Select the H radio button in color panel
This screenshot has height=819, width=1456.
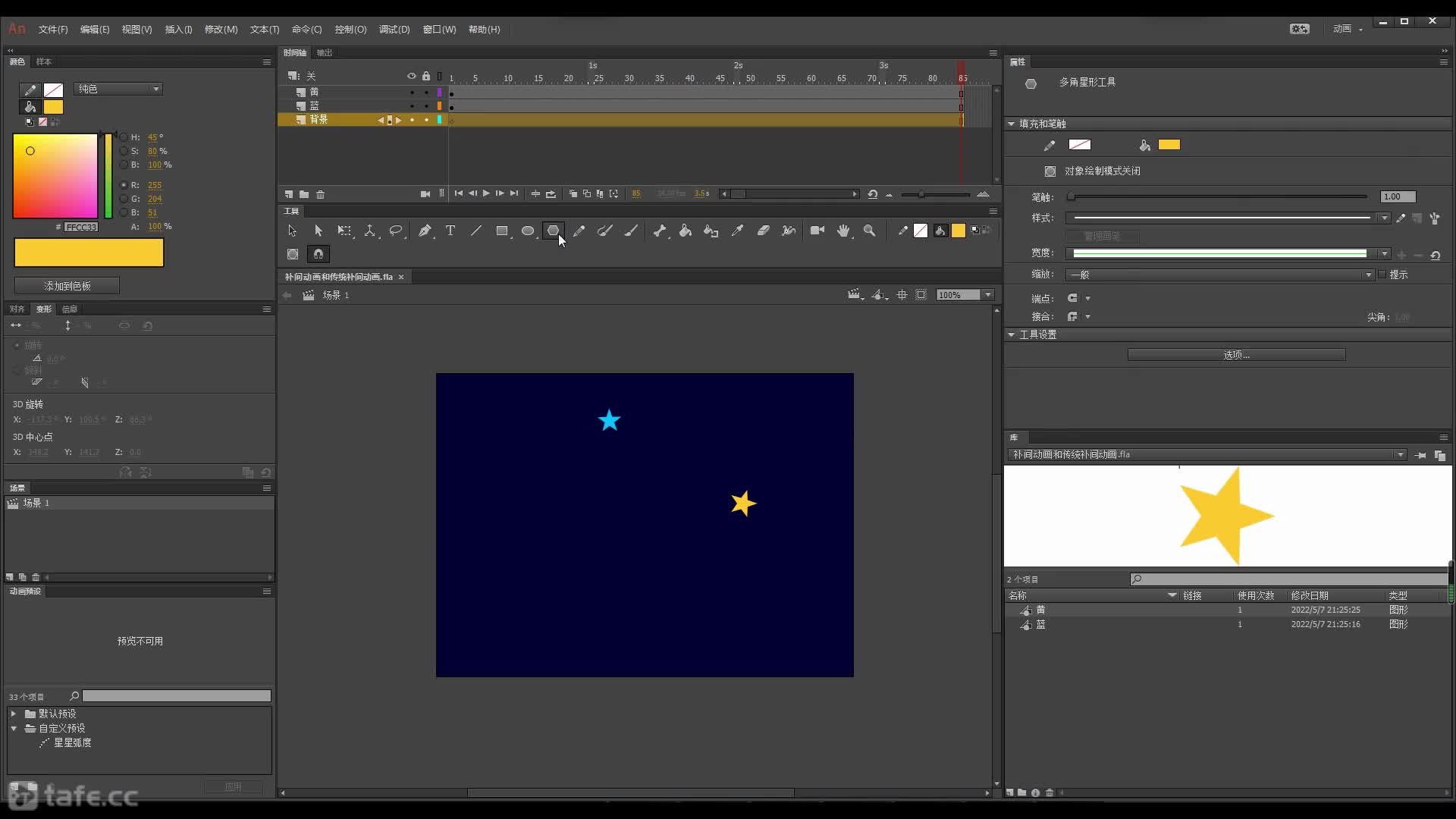tap(124, 137)
